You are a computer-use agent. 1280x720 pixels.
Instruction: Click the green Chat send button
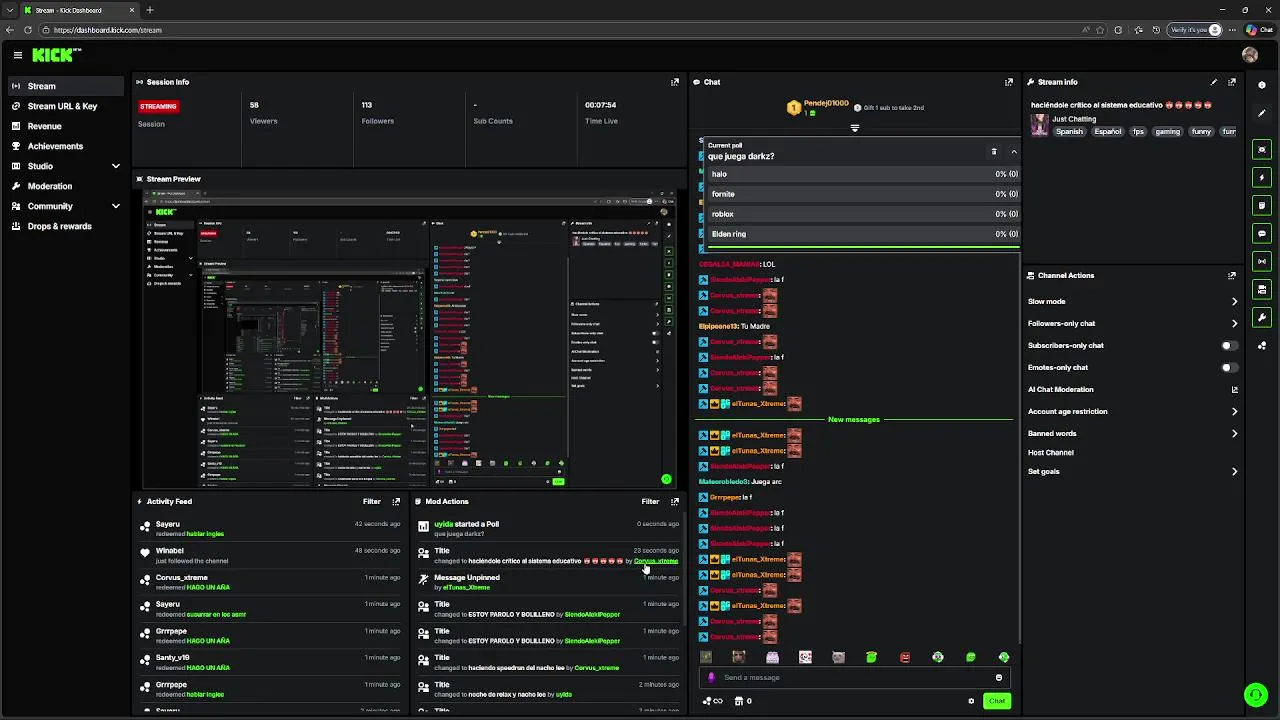click(x=997, y=701)
